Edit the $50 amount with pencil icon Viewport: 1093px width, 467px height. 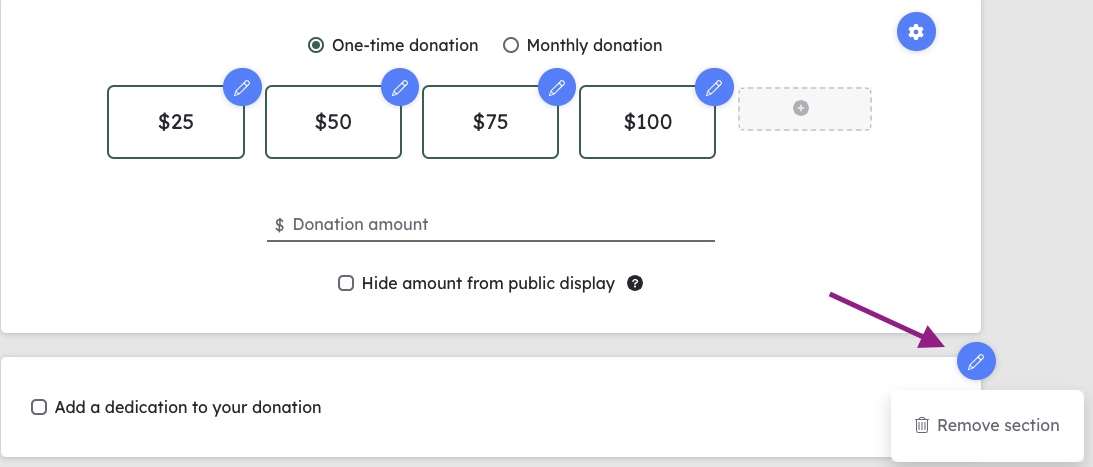tap(399, 87)
